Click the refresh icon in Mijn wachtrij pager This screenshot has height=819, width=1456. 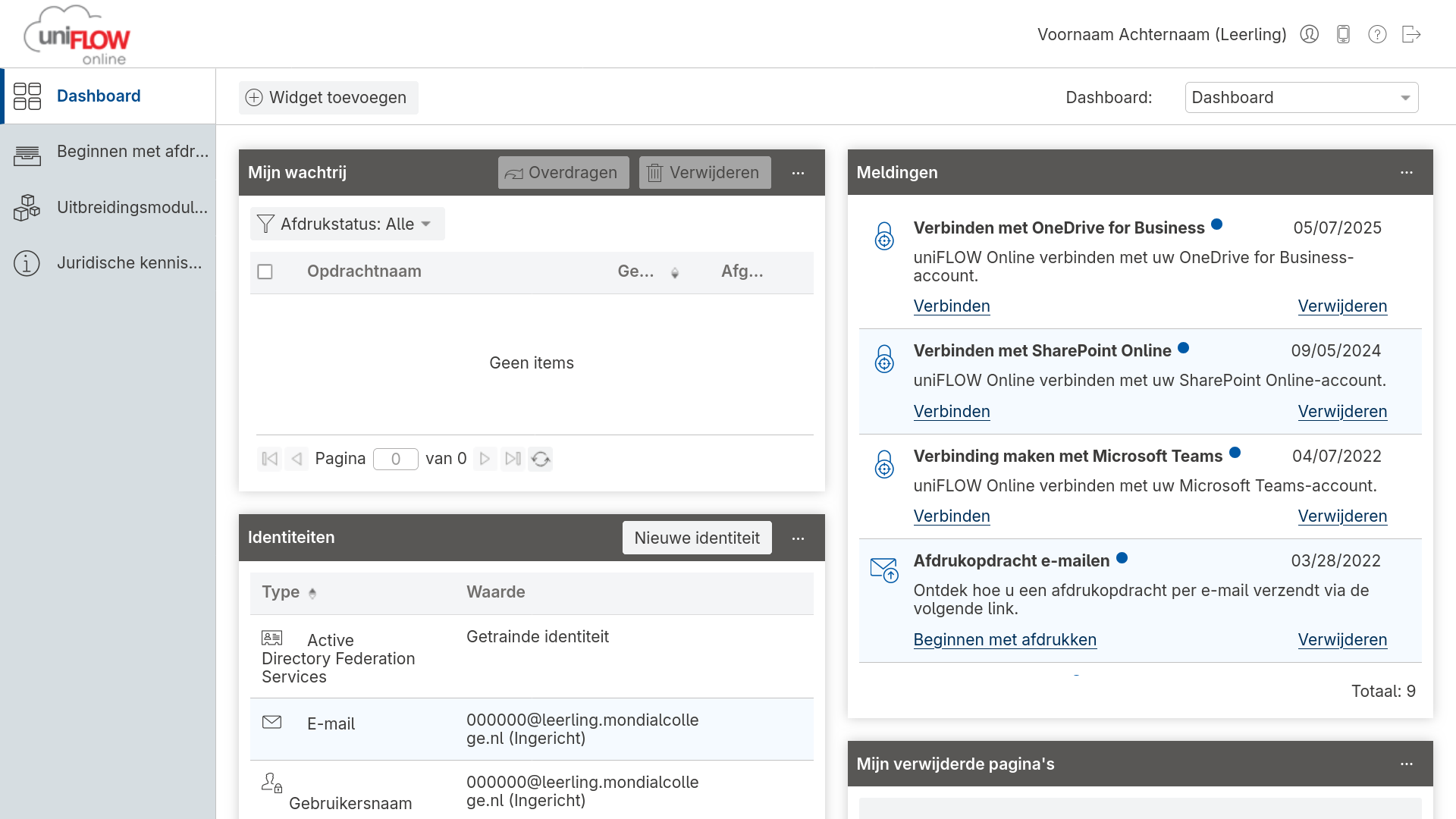541,459
